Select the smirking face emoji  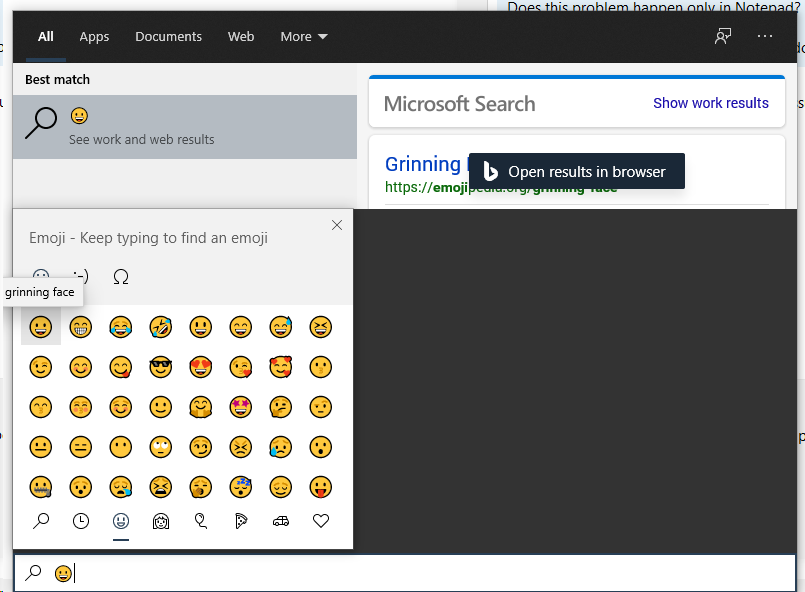(201, 447)
